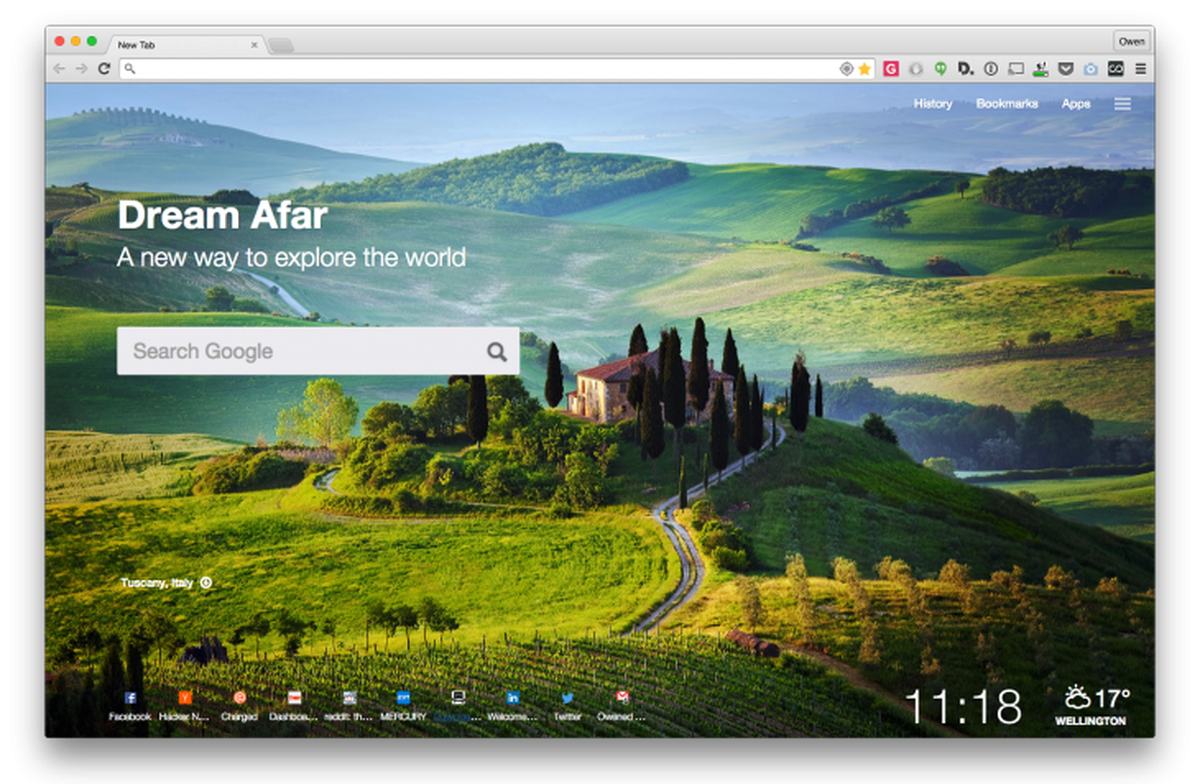Open the Chrome hamburger menu
Screen dimensions: 1200x784
coord(1141,69)
